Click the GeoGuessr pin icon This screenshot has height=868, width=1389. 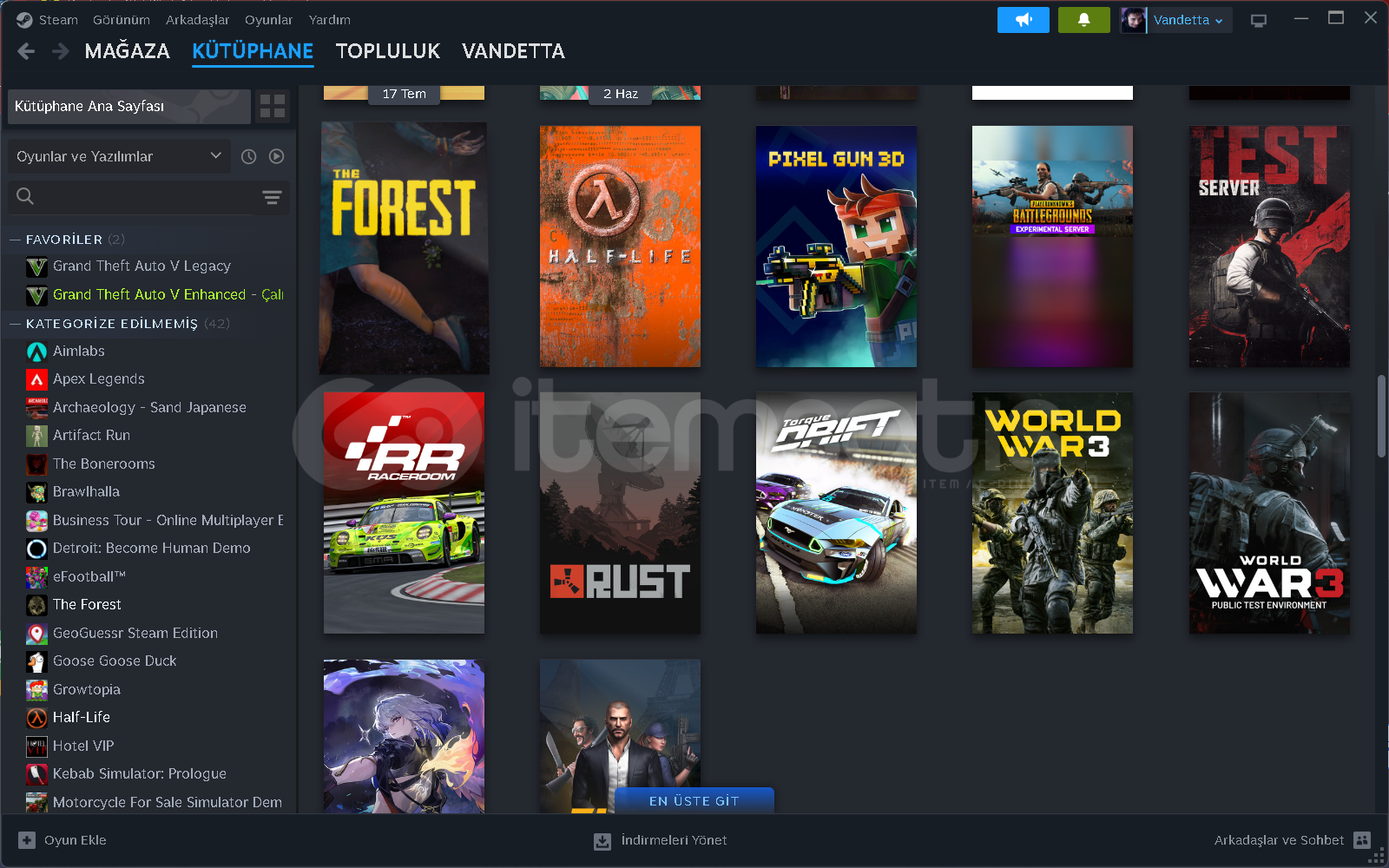(36, 634)
